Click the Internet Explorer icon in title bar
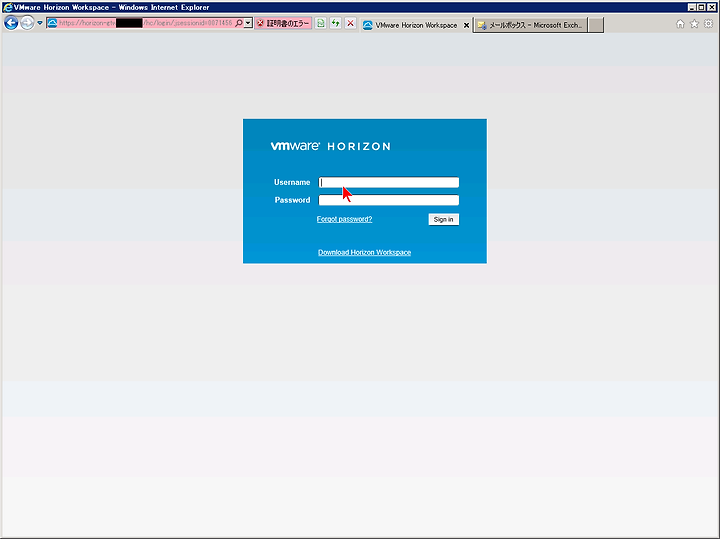 click(7, 7)
